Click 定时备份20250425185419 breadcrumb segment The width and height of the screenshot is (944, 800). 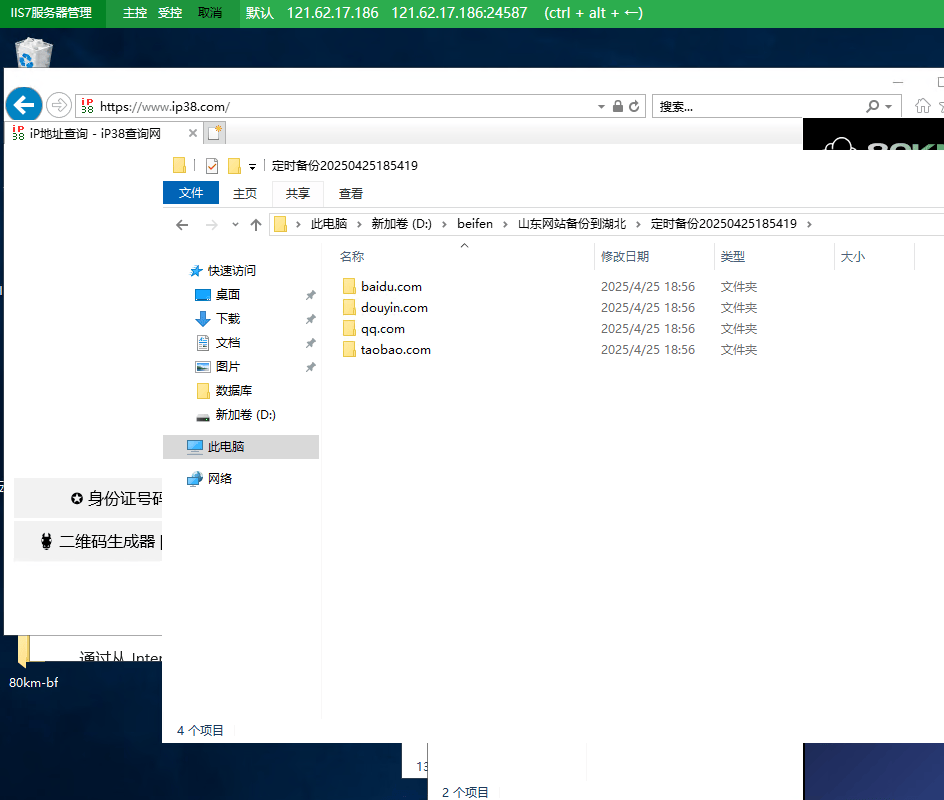pyautogui.click(x=723, y=224)
